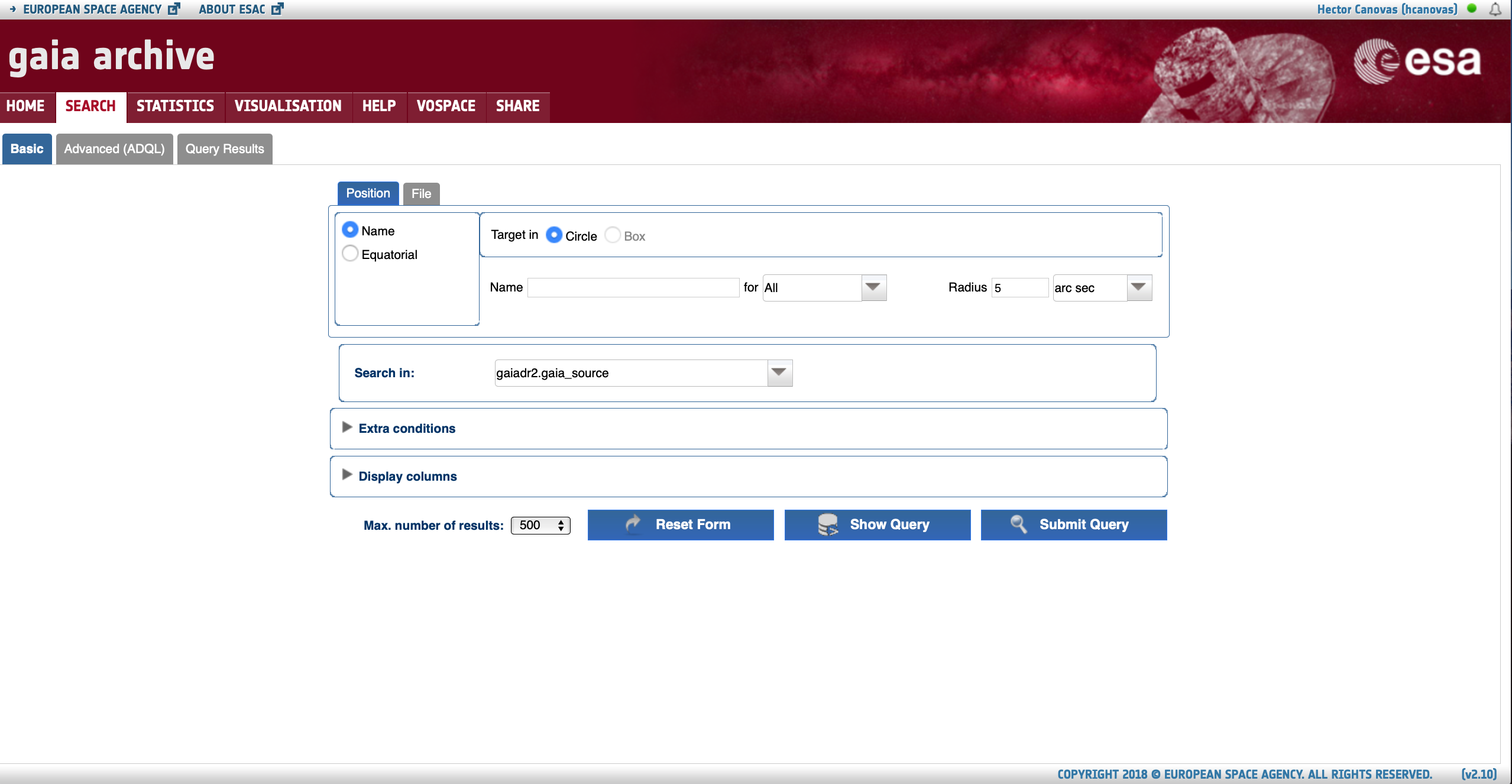
Task: Open the VISUALISATION menu
Action: click(288, 106)
